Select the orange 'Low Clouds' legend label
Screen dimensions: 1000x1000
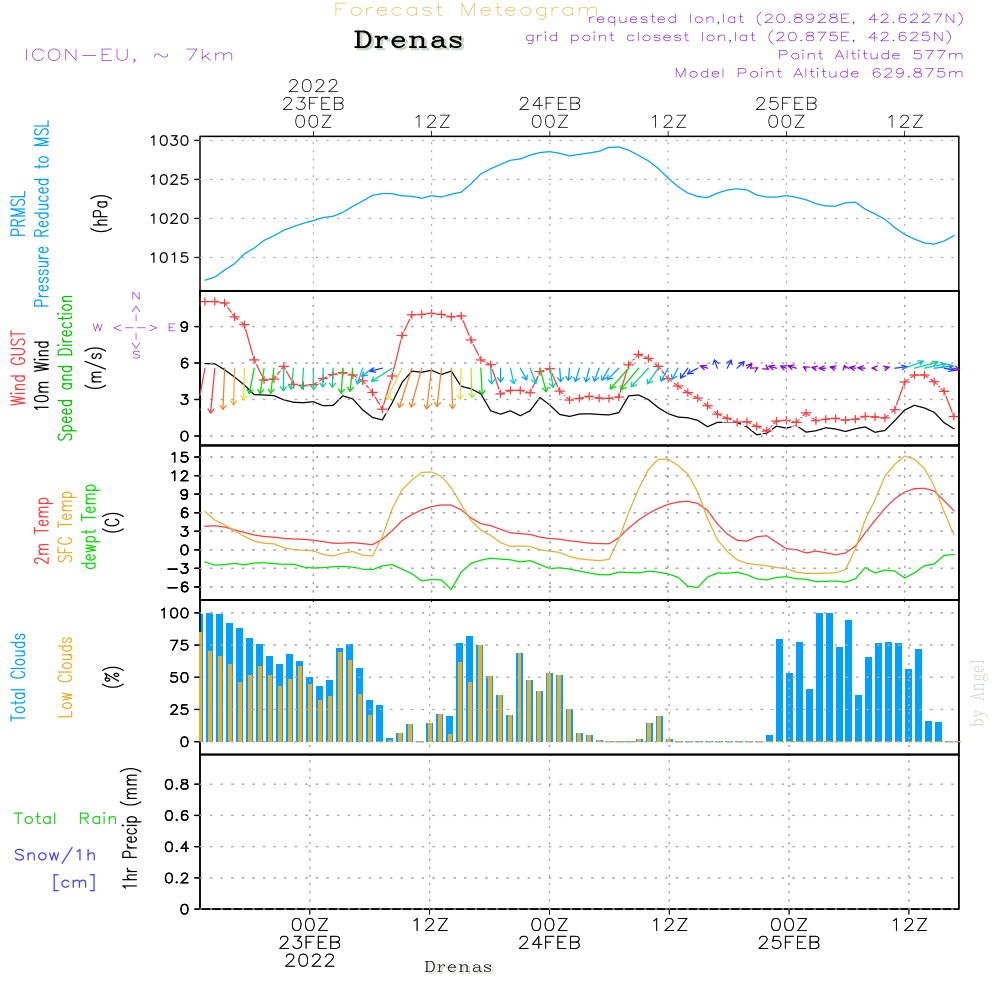point(66,677)
